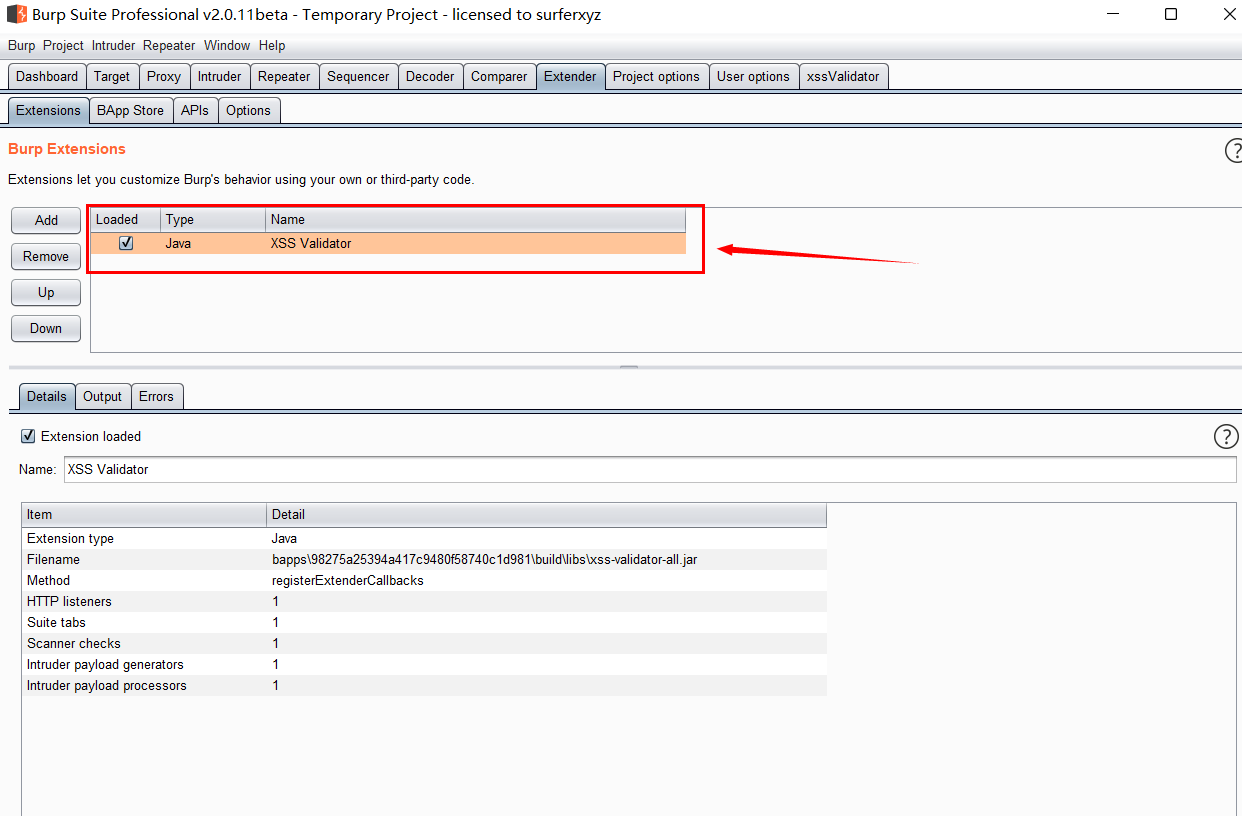Viewport: 1242px width, 816px height.
Task: Minimize the Burp Suite window
Action: click(x=1113, y=14)
